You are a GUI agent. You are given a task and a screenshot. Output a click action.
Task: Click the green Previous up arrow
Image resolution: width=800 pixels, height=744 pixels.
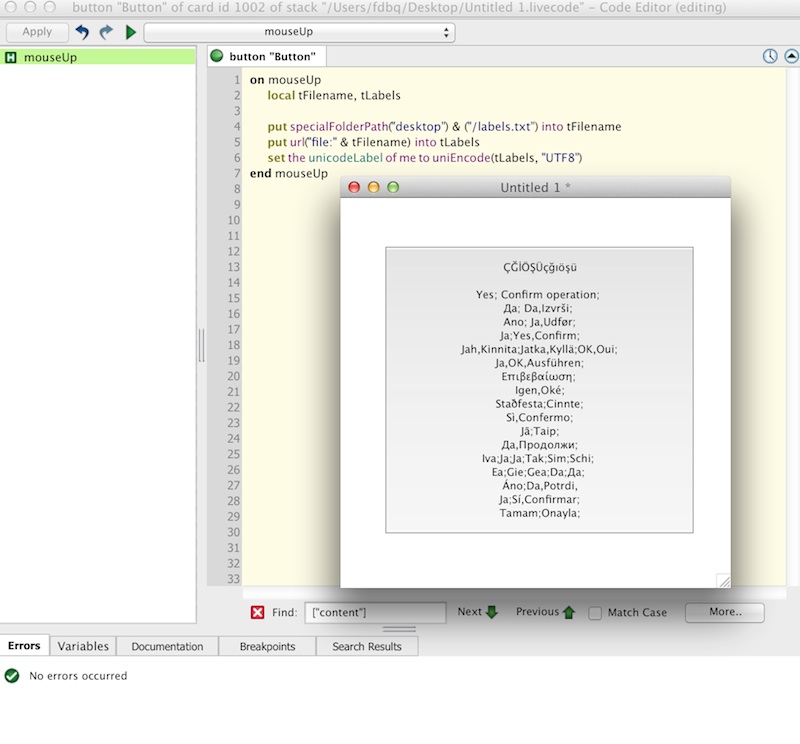[569, 612]
